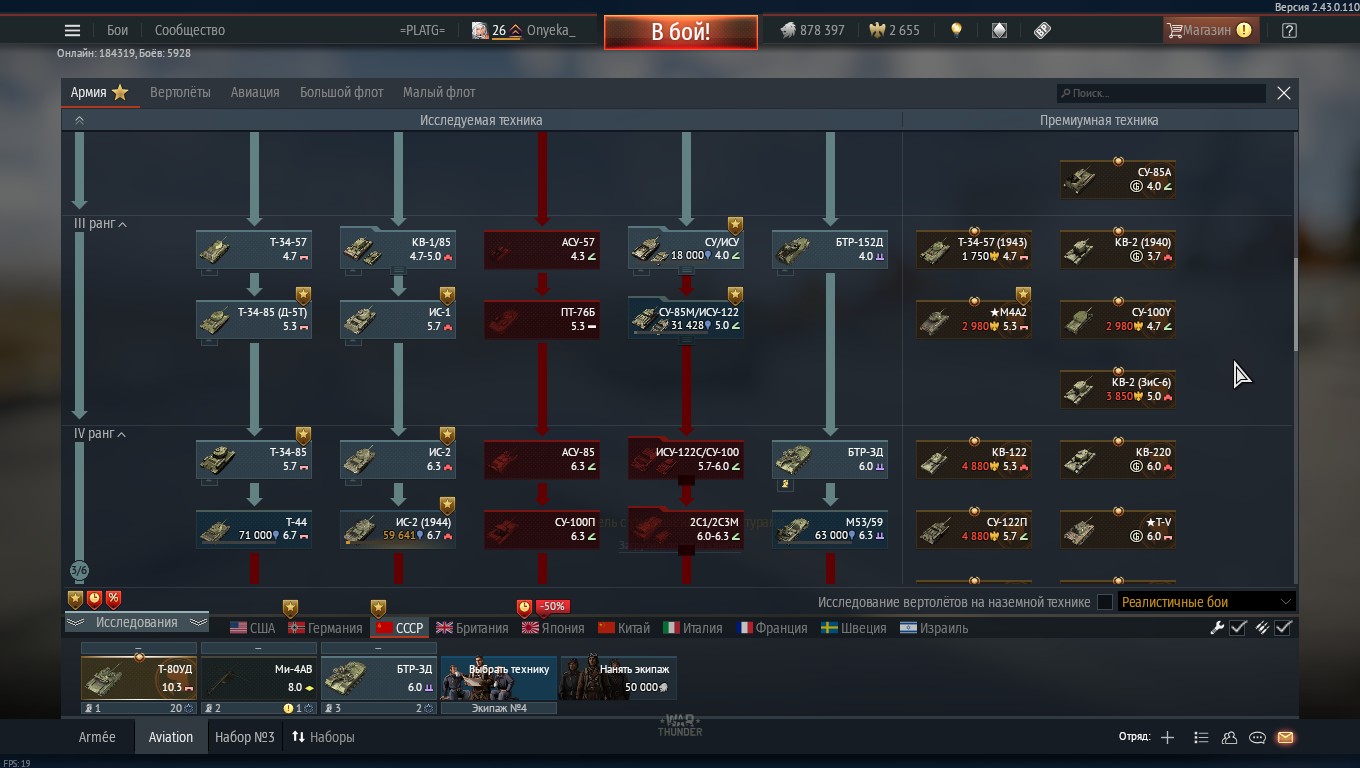
Task: Open the squad list icon
Action: [1201, 737]
